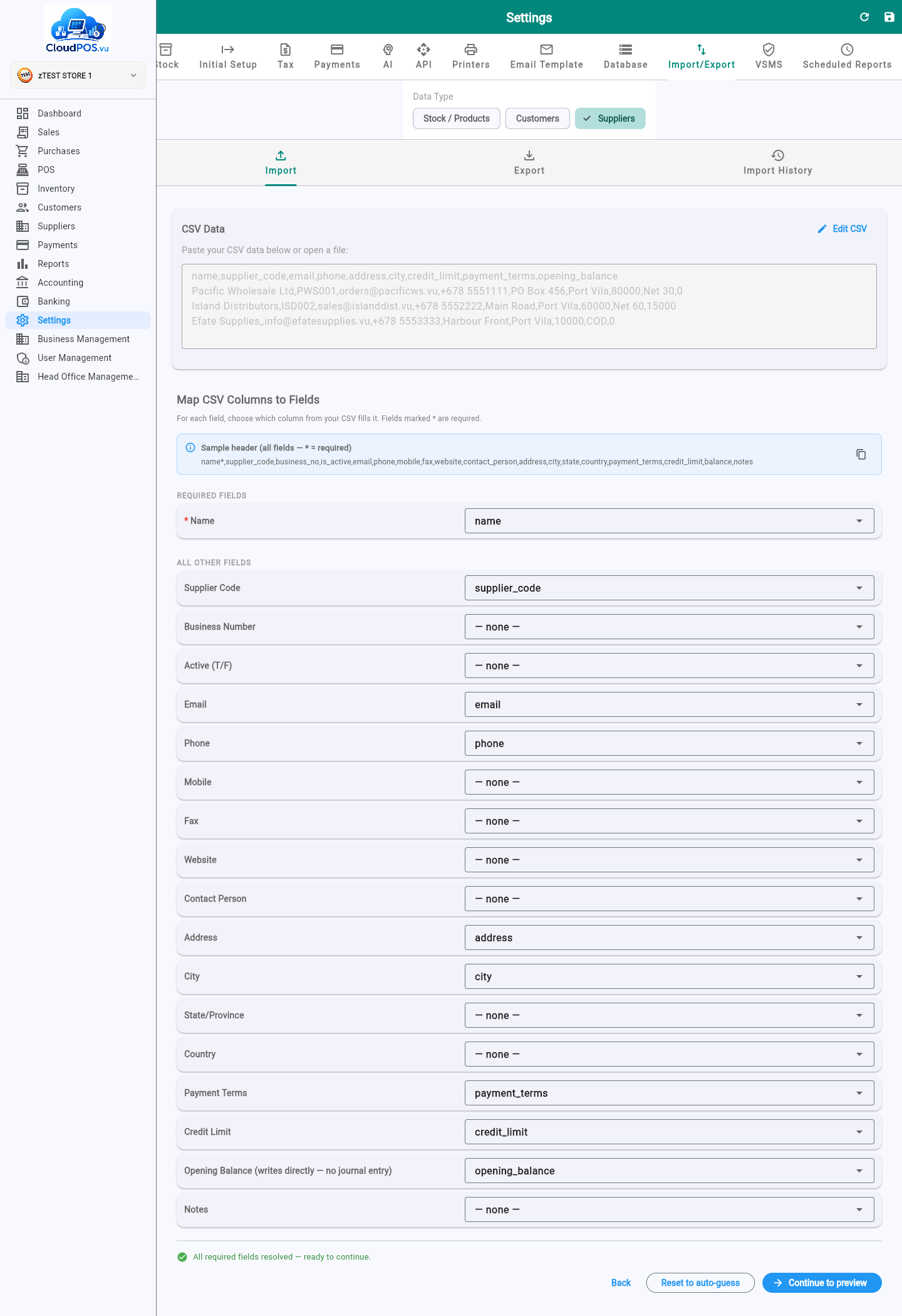Open the Scheduled Reports settings tab
Screen dimensions: 902x1316
point(847,56)
